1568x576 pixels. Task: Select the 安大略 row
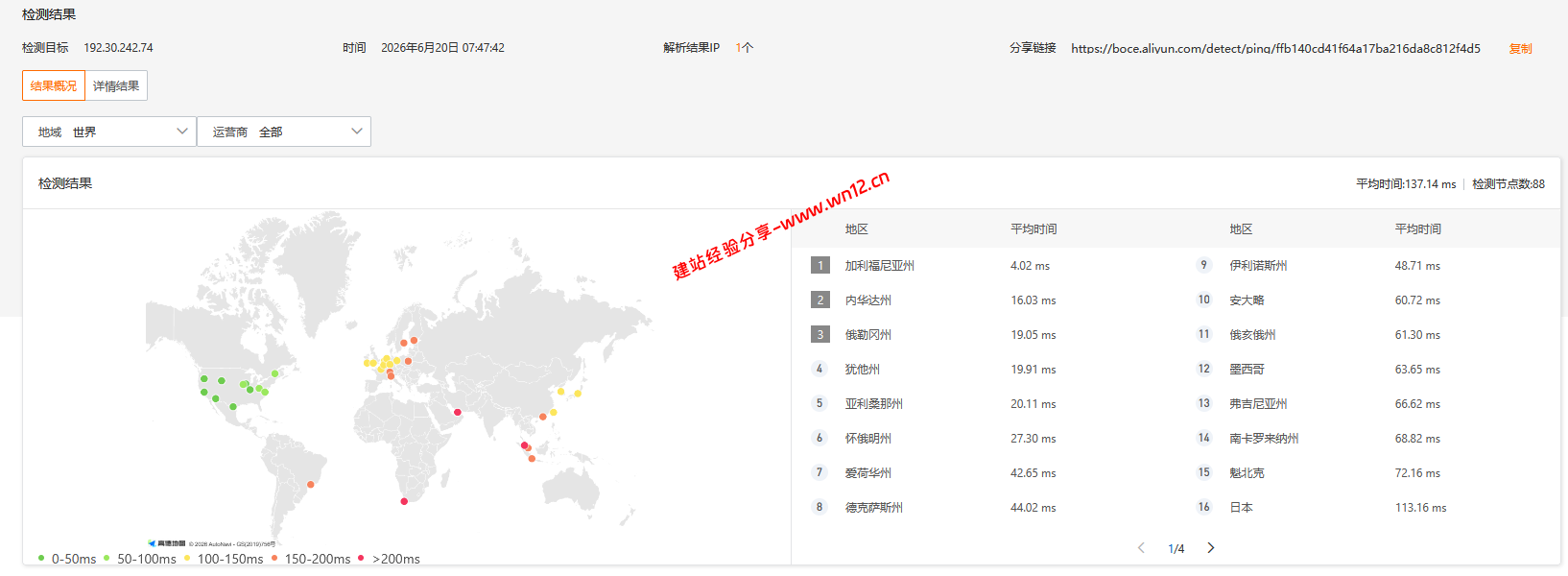(x=1367, y=300)
